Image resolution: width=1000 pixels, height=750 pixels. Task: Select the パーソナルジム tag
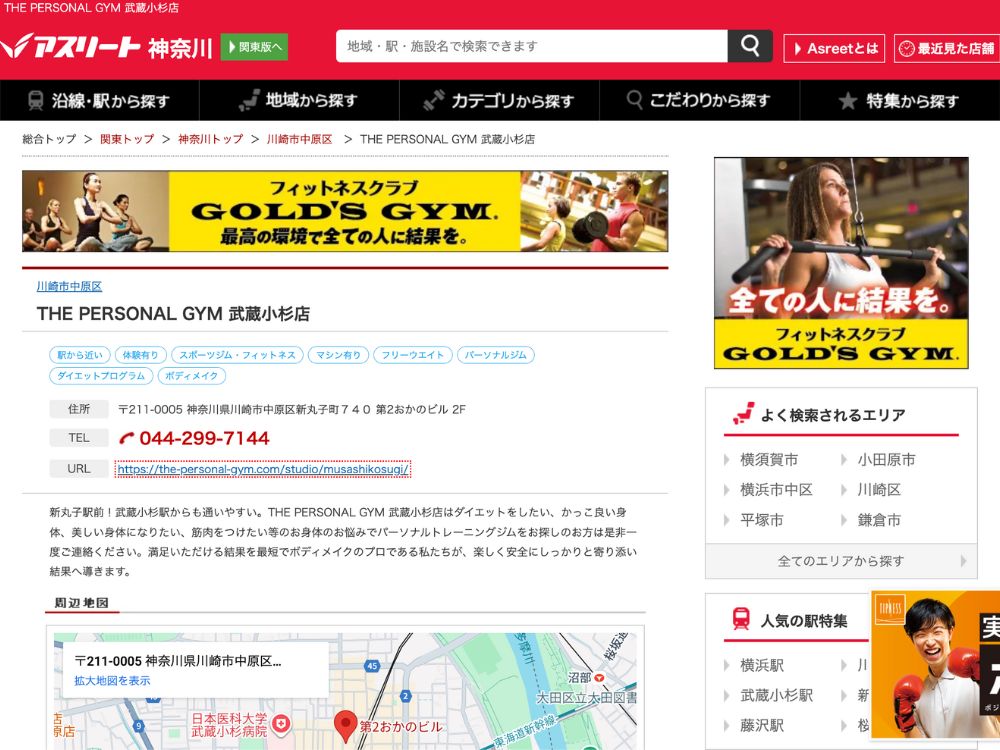coord(496,355)
